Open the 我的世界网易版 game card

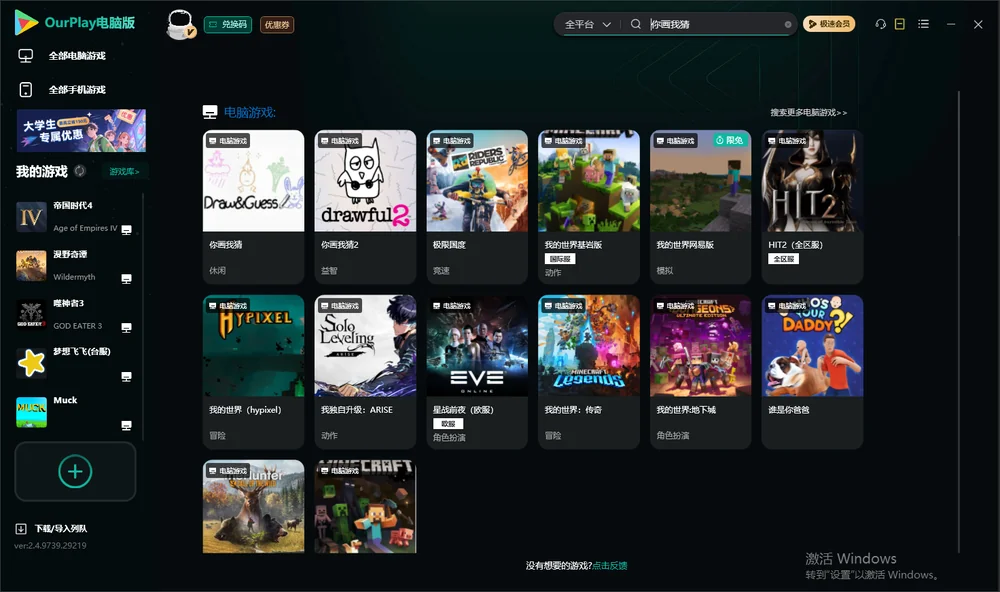tap(701, 207)
